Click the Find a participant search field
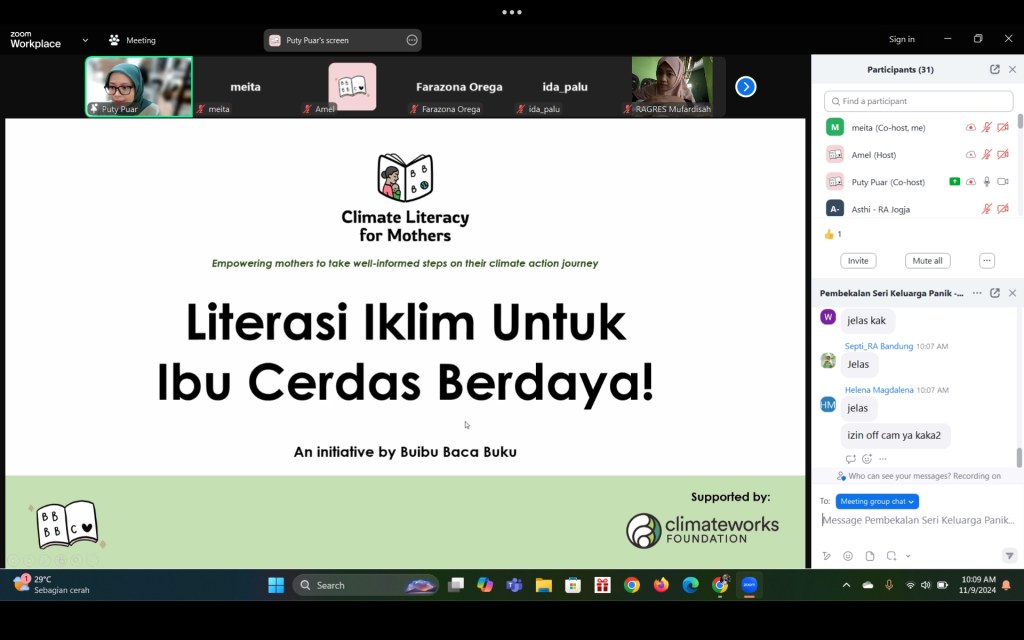This screenshot has height=640, width=1024. coord(918,101)
